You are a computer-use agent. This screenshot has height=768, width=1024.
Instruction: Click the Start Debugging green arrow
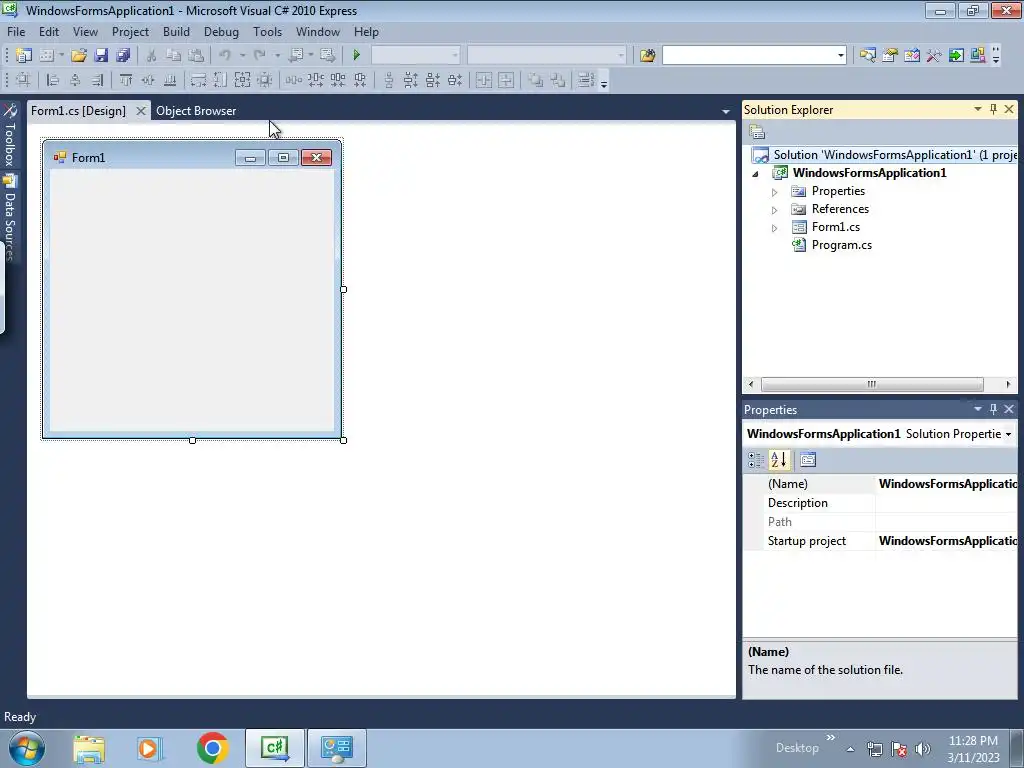coord(357,56)
